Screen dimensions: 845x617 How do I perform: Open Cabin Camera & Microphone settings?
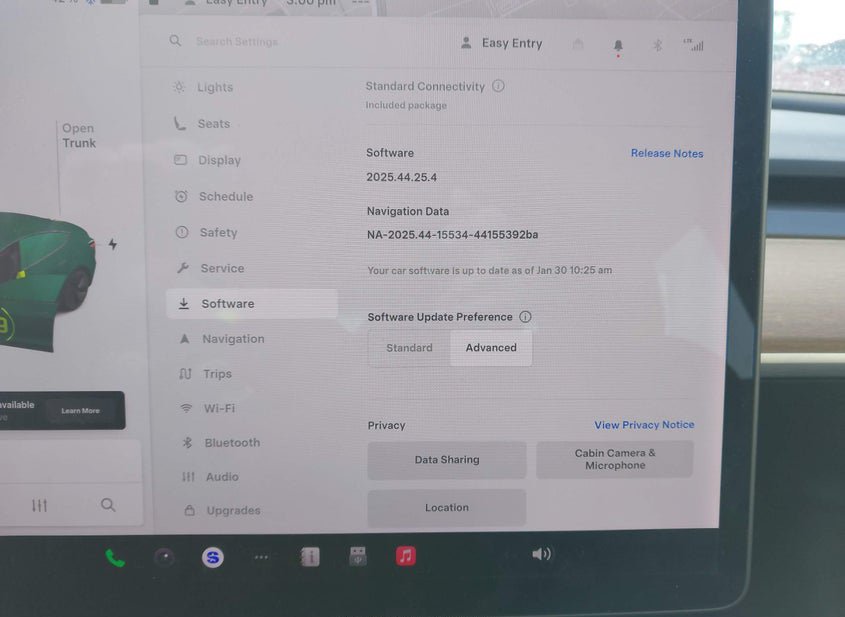pyautogui.click(x=615, y=459)
